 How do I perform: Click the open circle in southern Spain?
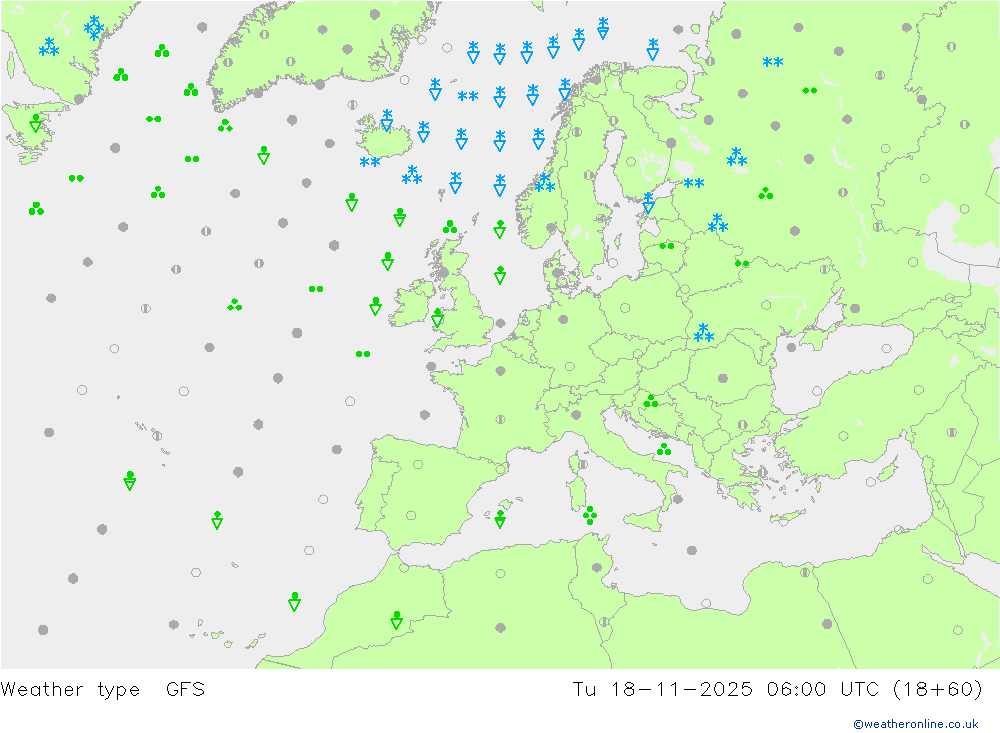point(411,515)
